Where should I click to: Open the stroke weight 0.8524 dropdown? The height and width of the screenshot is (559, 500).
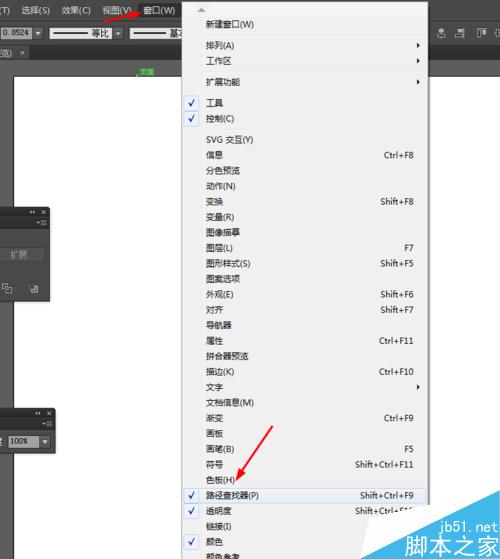[x=38, y=34]
